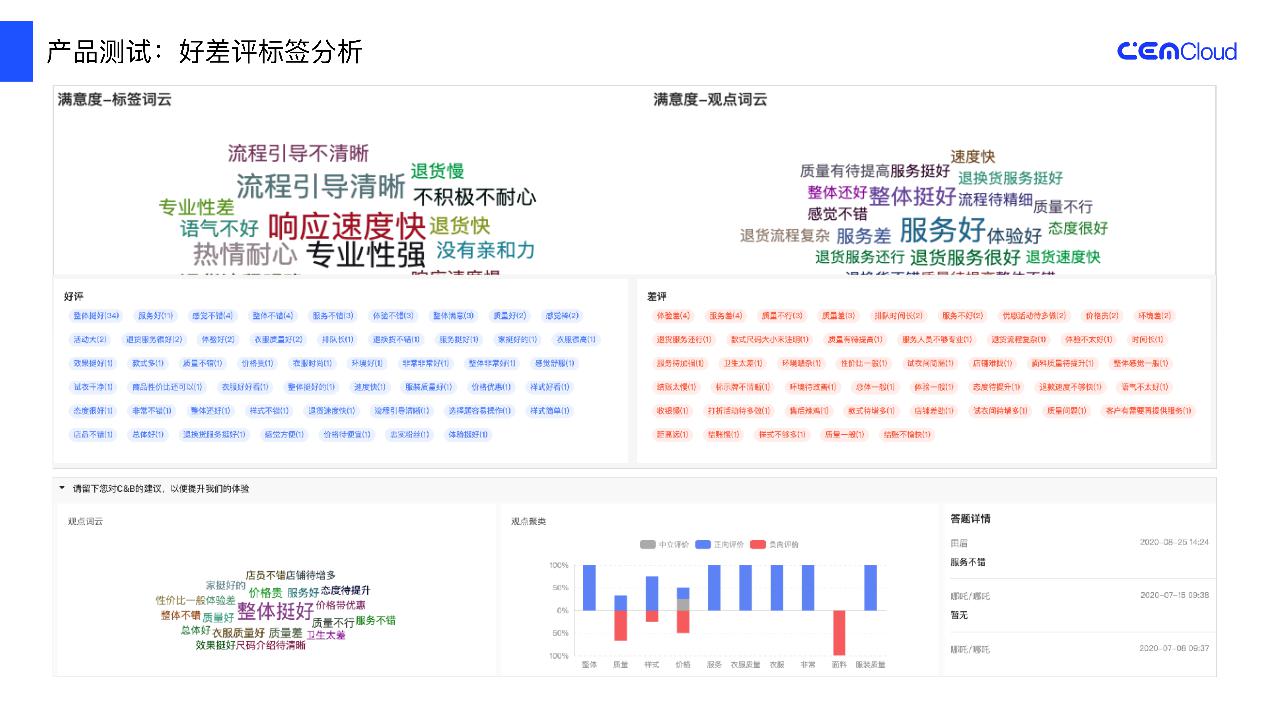Select the 质量不行(3) negative tag

781,316
